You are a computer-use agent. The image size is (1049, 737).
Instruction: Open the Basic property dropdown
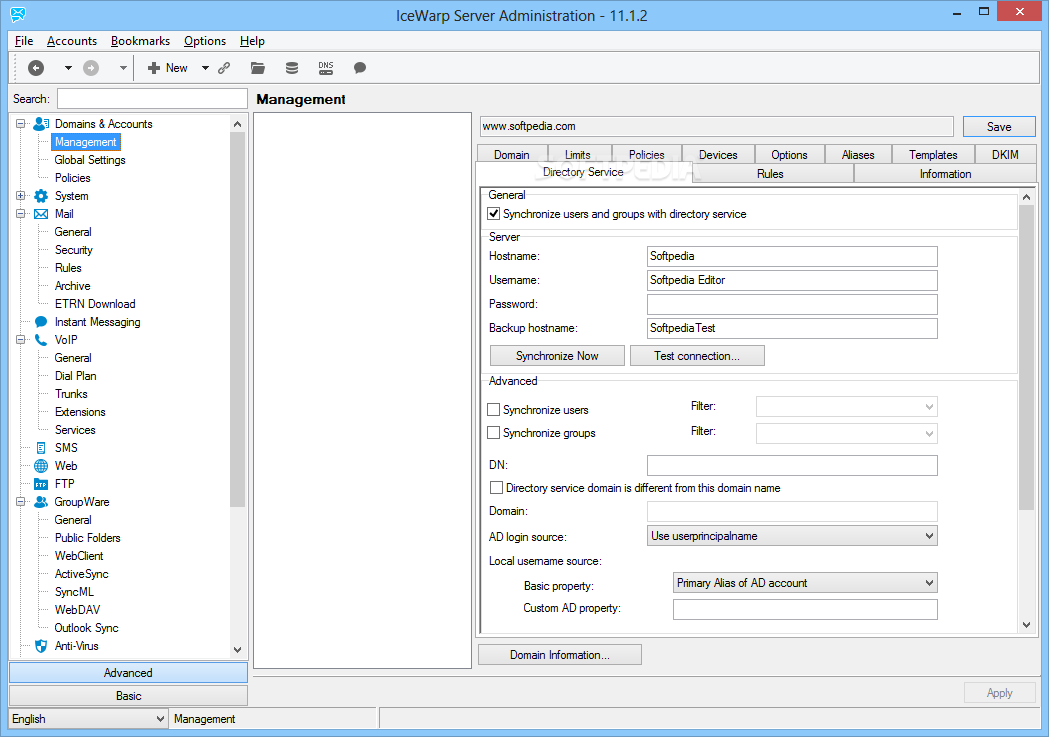click(805, 583)
